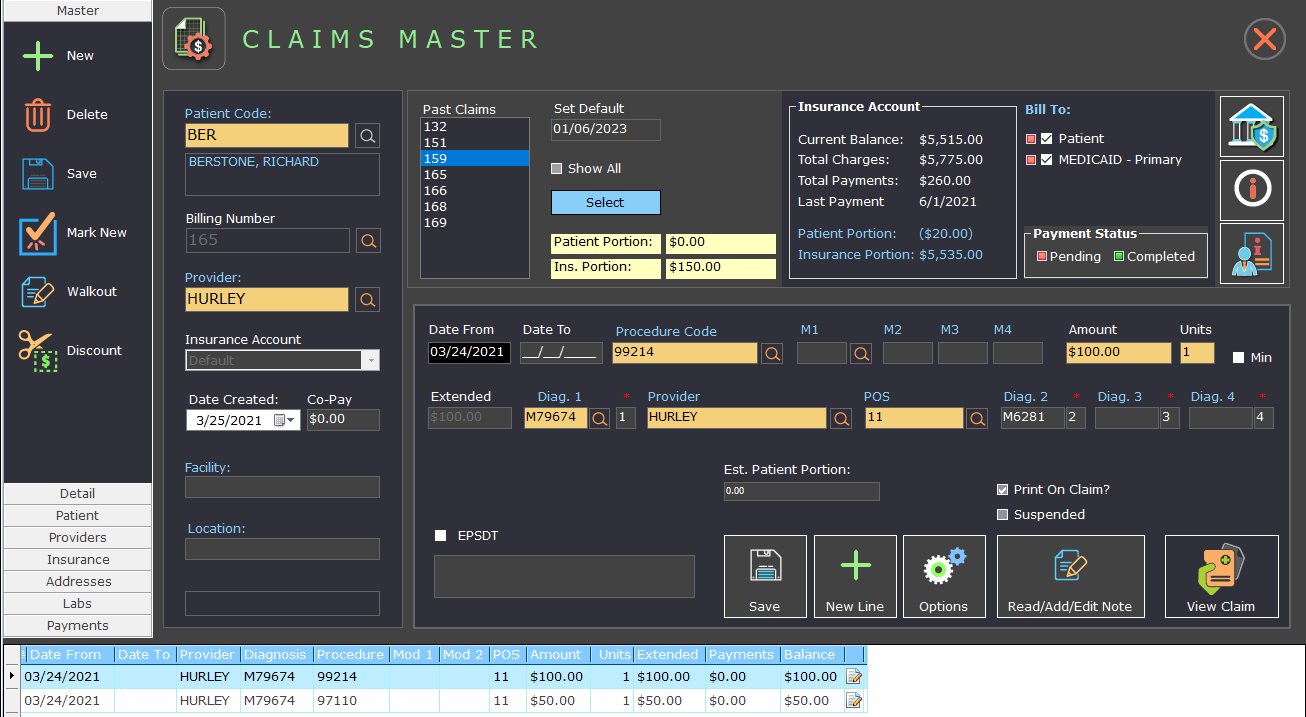Image resolution: width=1306 pixels, height=717 pixels.
Task: Click the Delete trash icon
Action: [x=38, y=114]
